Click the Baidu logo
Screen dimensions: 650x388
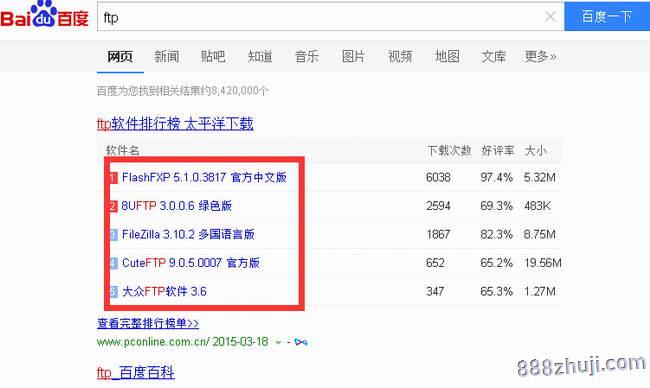(x=44, y=15)
